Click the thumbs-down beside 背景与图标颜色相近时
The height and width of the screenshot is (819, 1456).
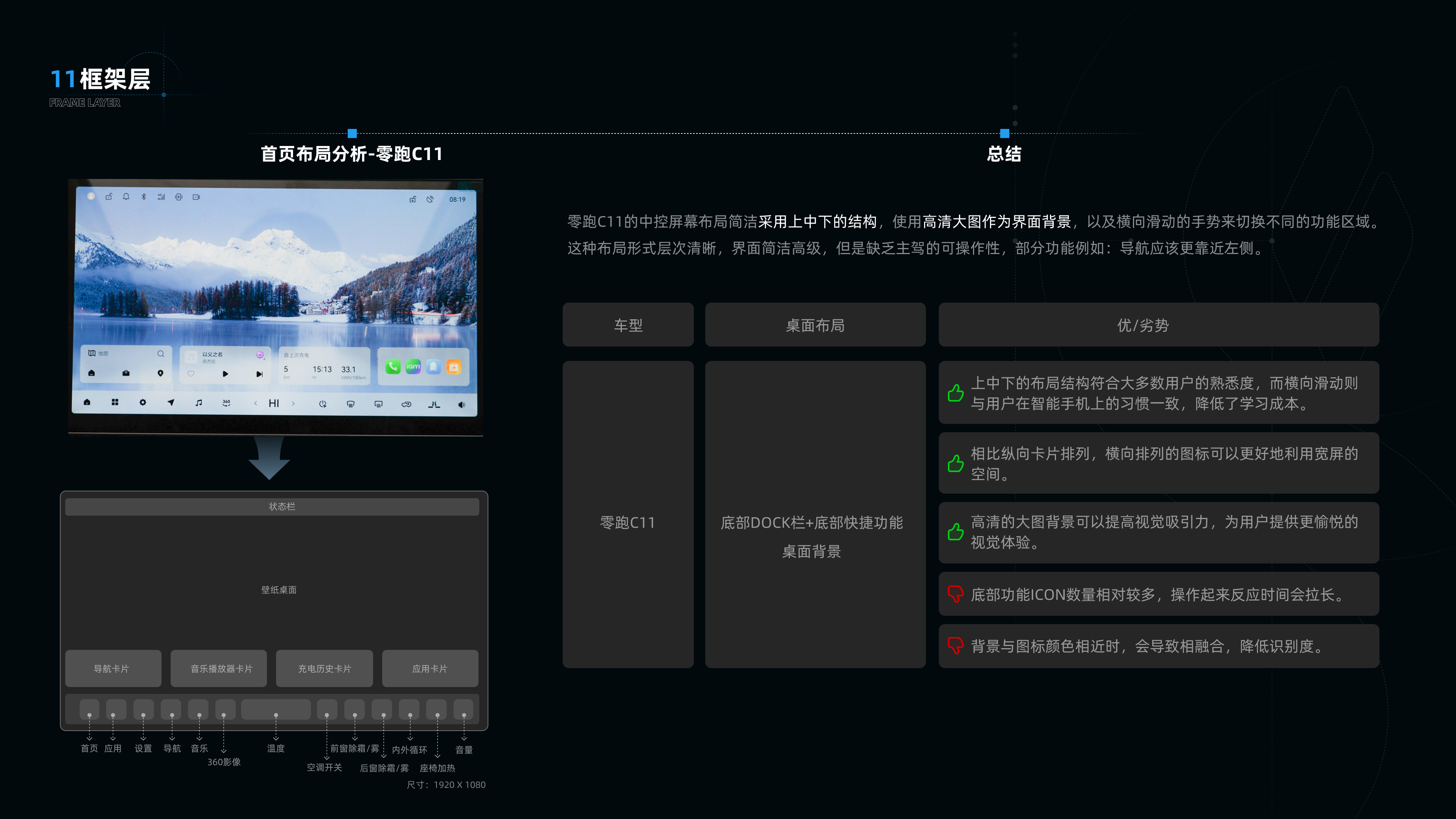point(956,645)
